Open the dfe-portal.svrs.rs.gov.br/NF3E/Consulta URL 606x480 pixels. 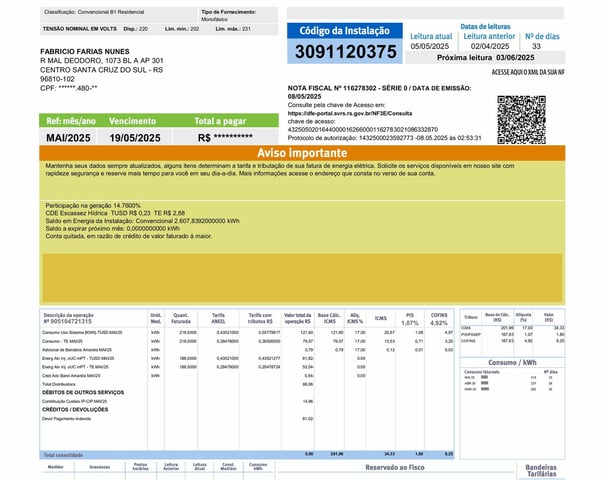click(350, 113)
